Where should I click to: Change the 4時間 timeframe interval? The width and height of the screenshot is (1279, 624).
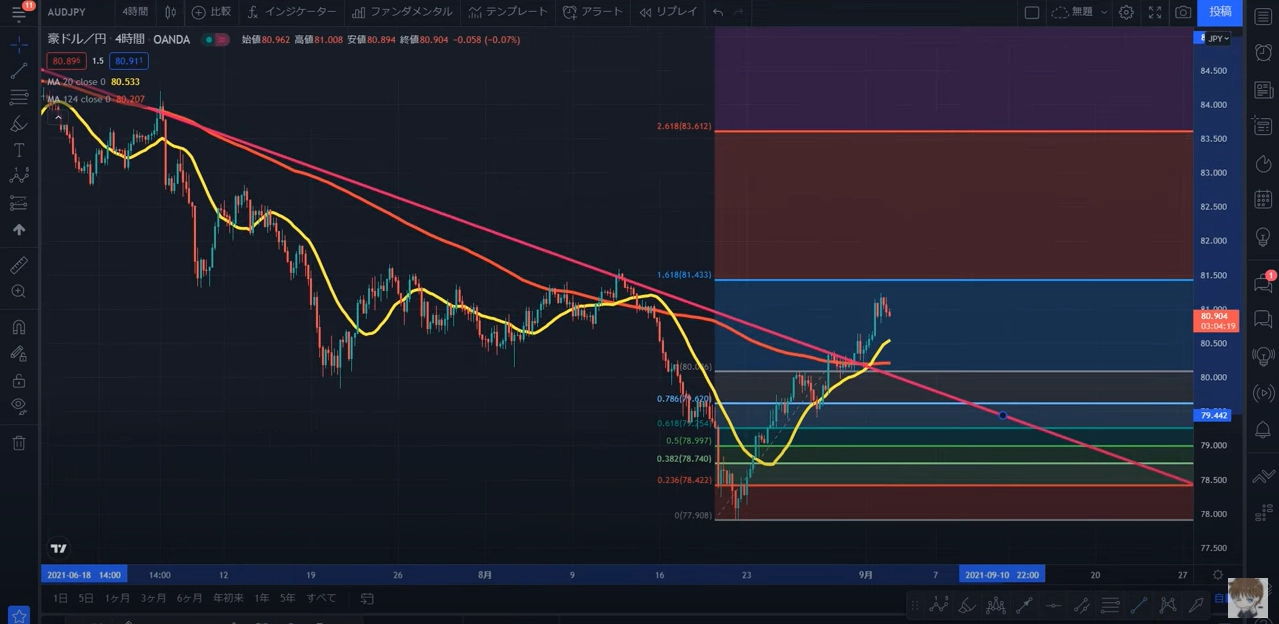point(135,12)
